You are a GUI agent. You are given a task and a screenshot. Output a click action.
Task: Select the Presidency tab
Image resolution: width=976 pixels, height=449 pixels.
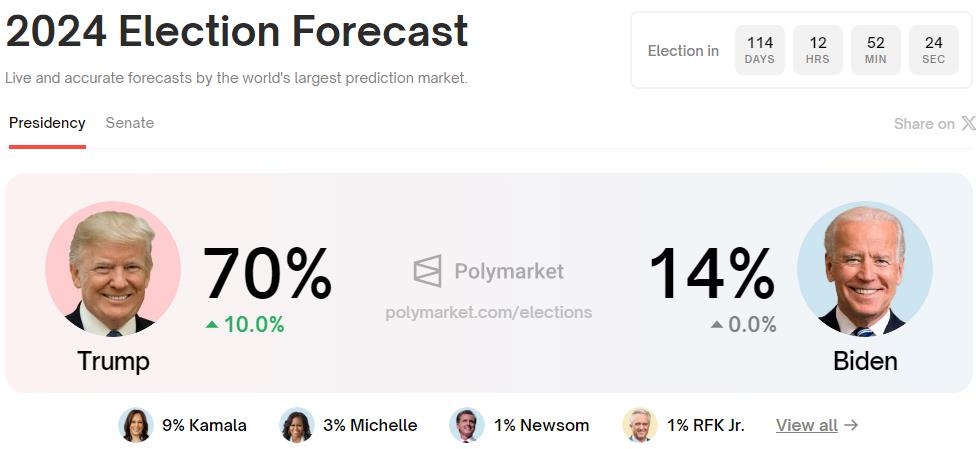(x=47, y=123)
